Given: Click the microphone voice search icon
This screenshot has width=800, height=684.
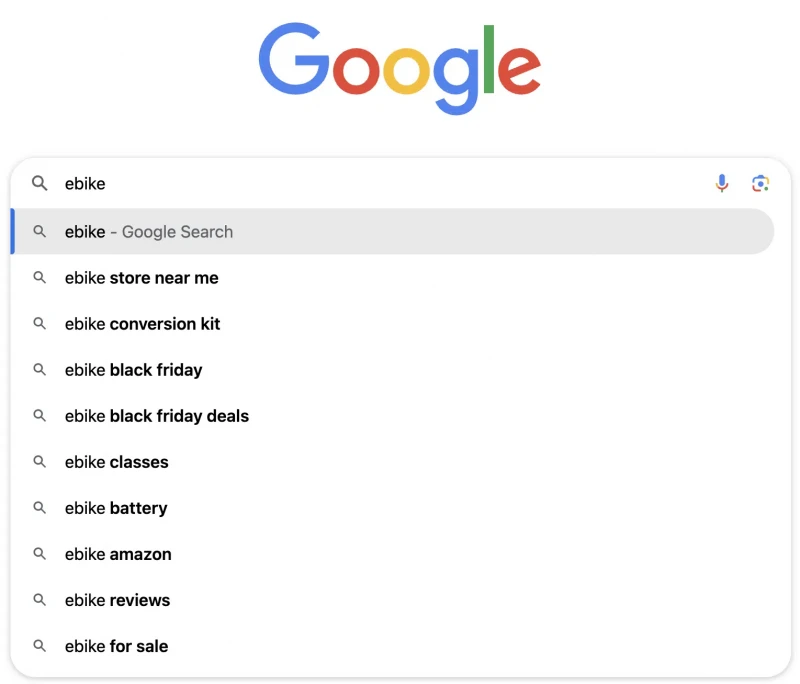Looking at the screenshot, I should tap(721, 183).
